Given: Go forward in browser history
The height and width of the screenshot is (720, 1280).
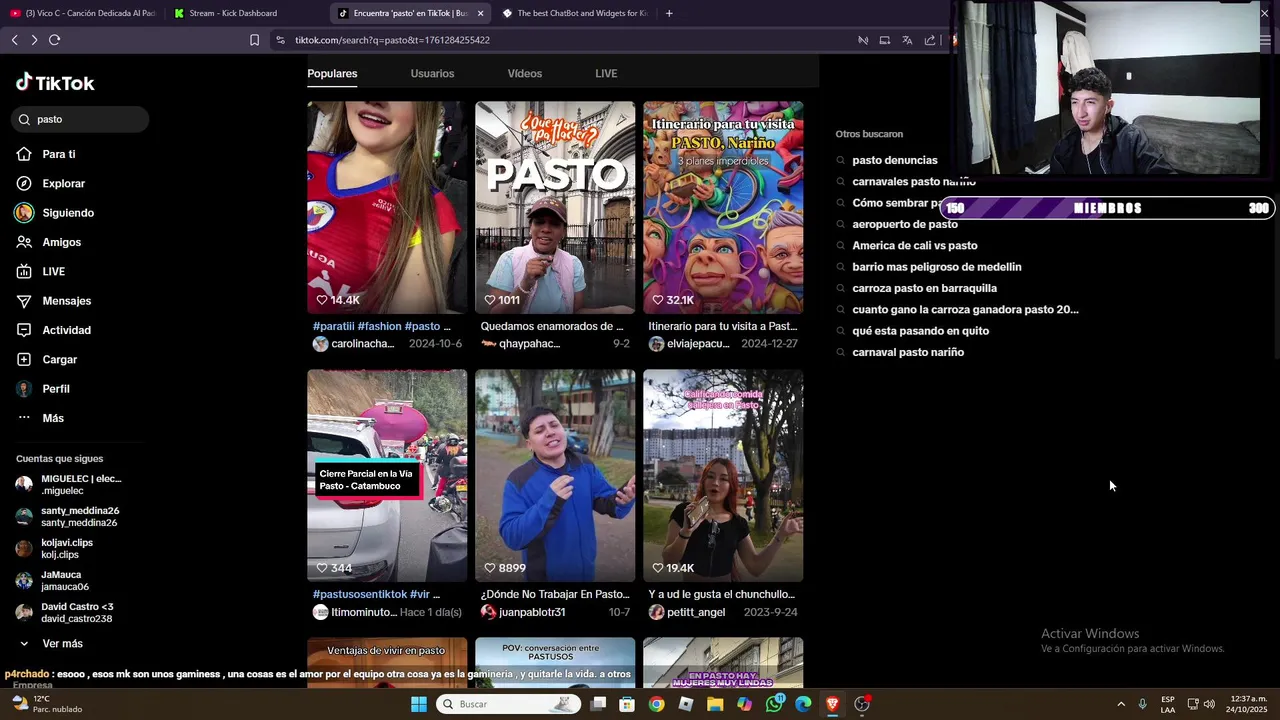Looking at the screenshot, I should (x=34, y=40).
